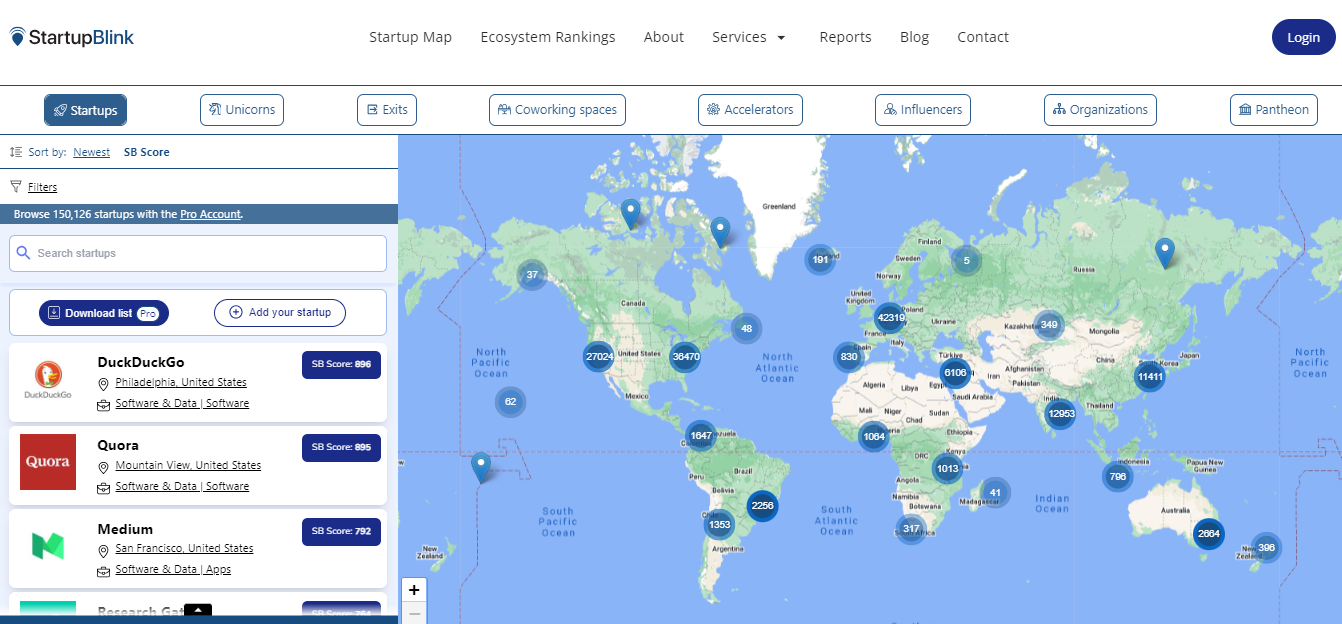Viewport: 1342px width, 624px height.
Task: Visit the Blog page
Action: pyautogui.click(x=914, y=37)
